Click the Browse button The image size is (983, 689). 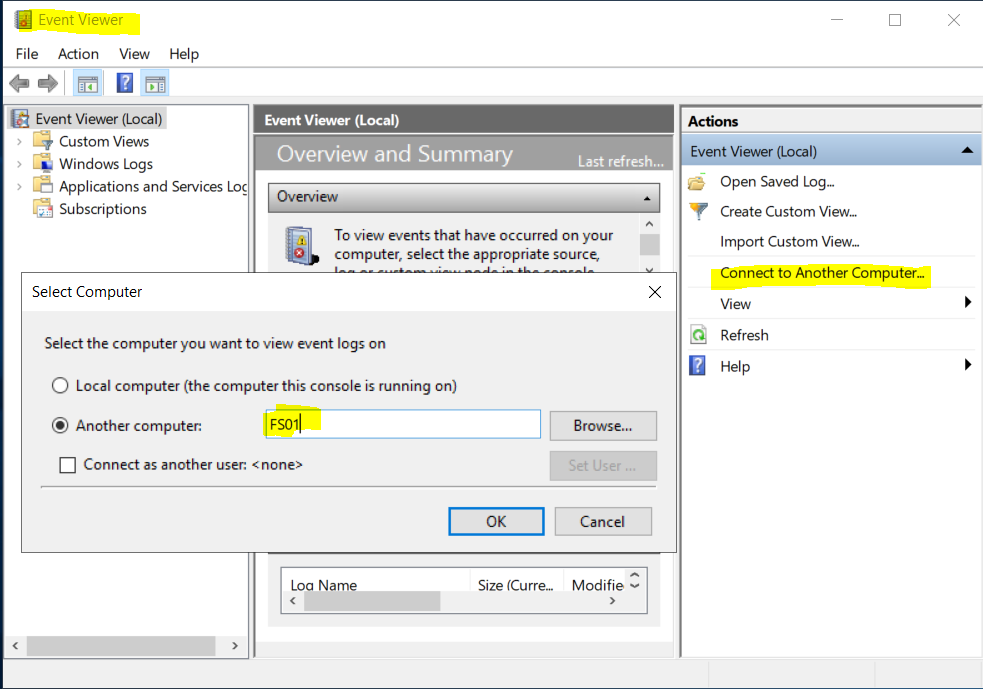pyautogui.click(x=603, y=424)
